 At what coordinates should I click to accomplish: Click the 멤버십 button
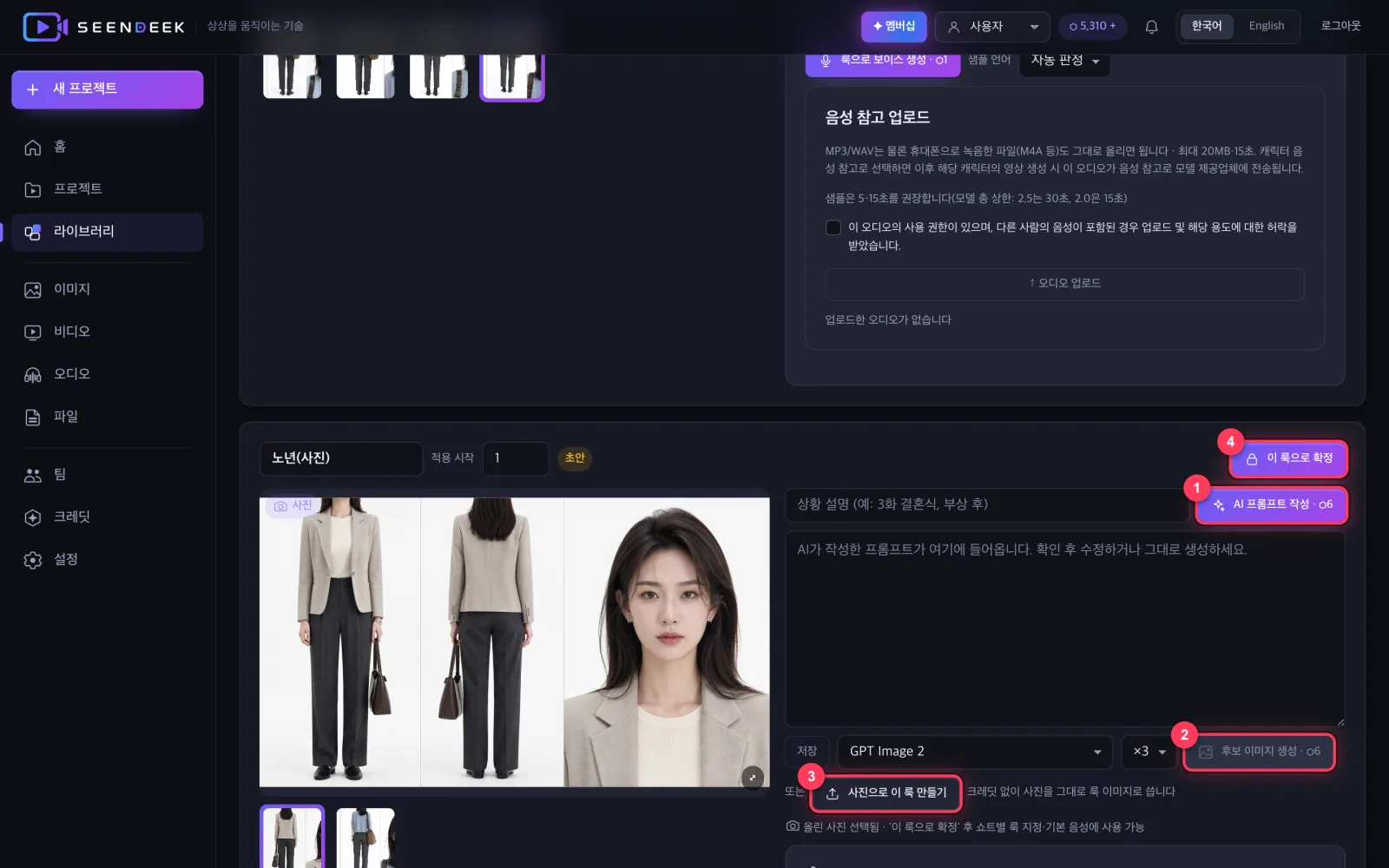click(x=893, y=27)
